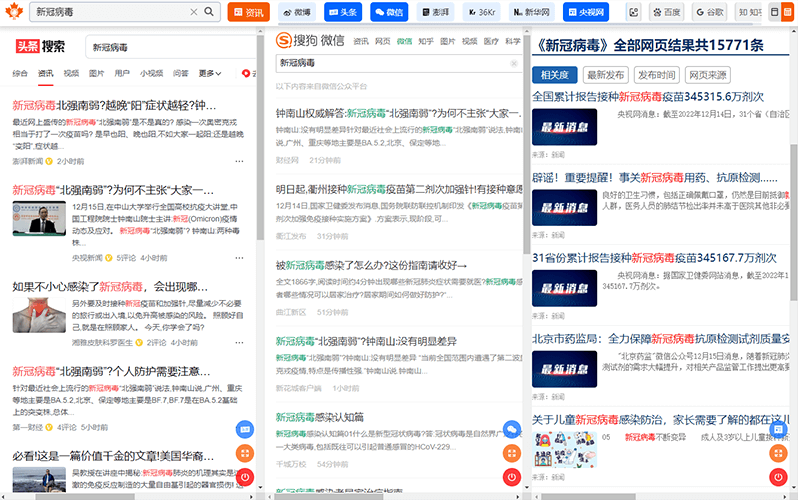Select the orange 资讯 category button
800x500 pixels.
click(x=248, y=12)
